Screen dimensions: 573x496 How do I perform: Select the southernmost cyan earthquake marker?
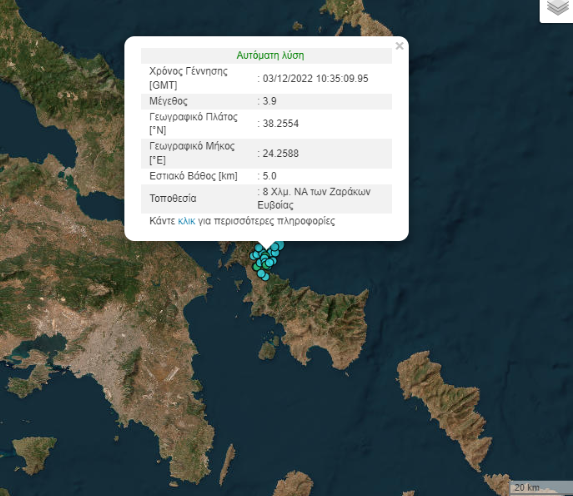click(266, 278)
